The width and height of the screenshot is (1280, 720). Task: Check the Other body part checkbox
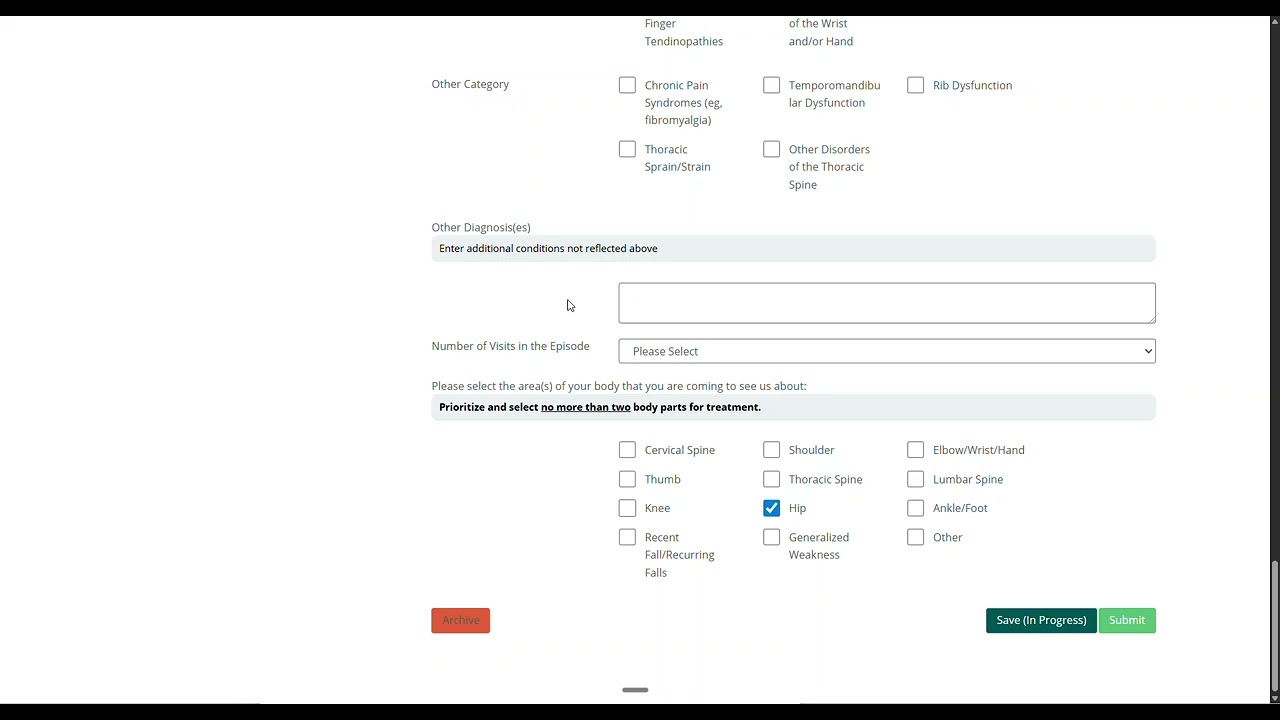915,537
